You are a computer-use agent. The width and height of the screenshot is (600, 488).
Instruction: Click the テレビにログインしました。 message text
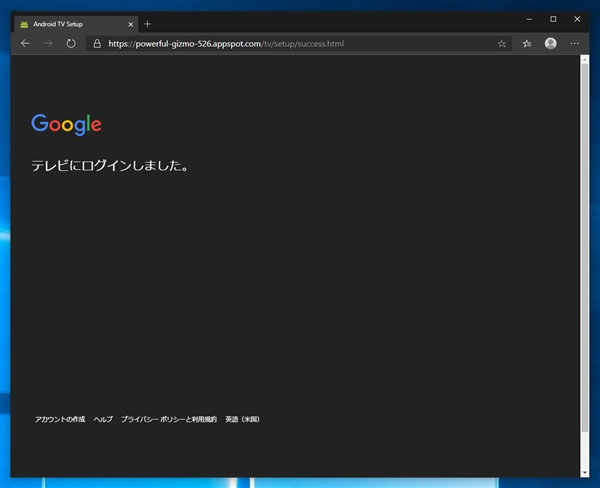click(110, 166)
